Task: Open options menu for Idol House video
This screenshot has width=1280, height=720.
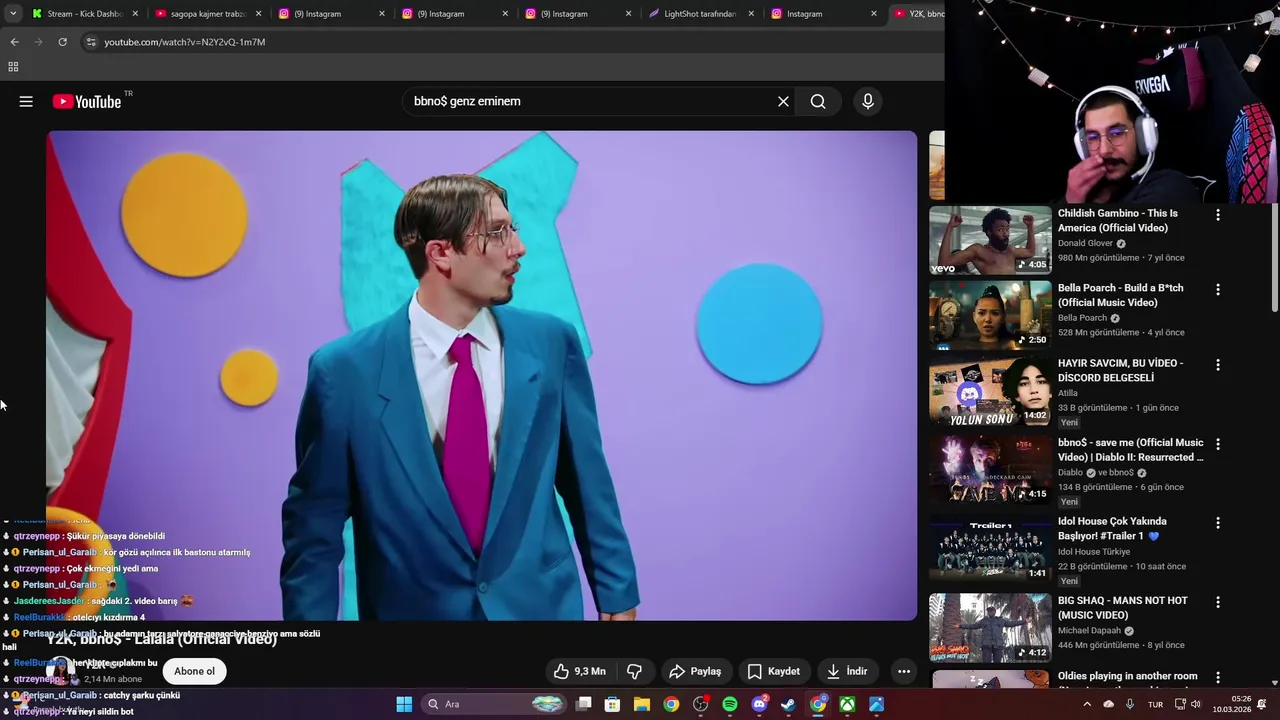Action: (x=1217, y=523)
